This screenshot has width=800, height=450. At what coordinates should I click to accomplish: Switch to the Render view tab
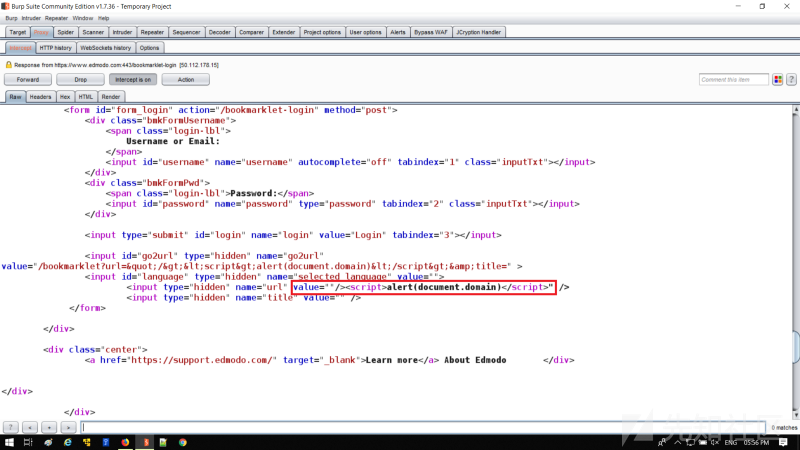(111, 97)
